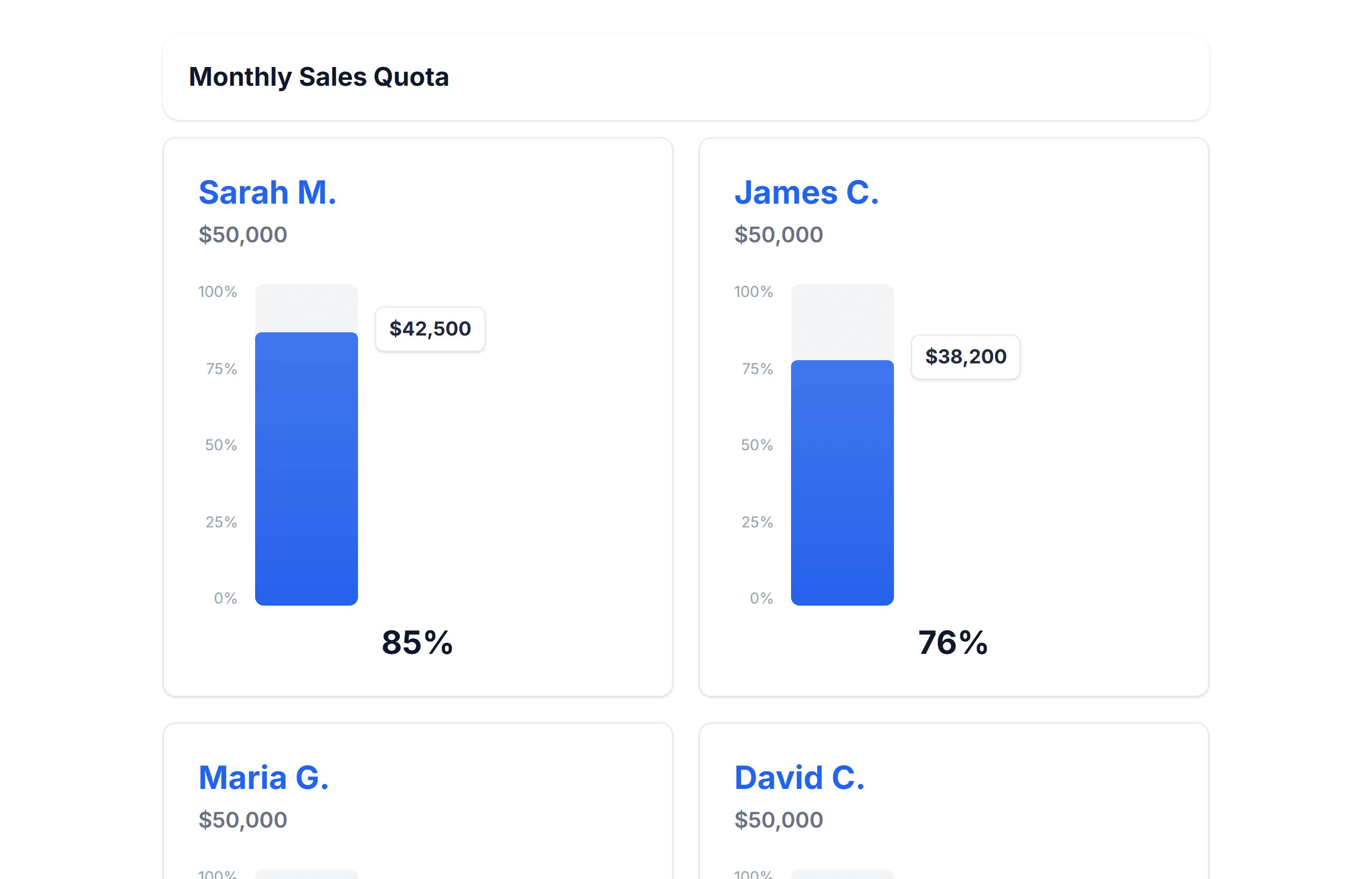1372x879 pixels.
Task: Select the David C. name heading
Action: (x=799, y=777)
